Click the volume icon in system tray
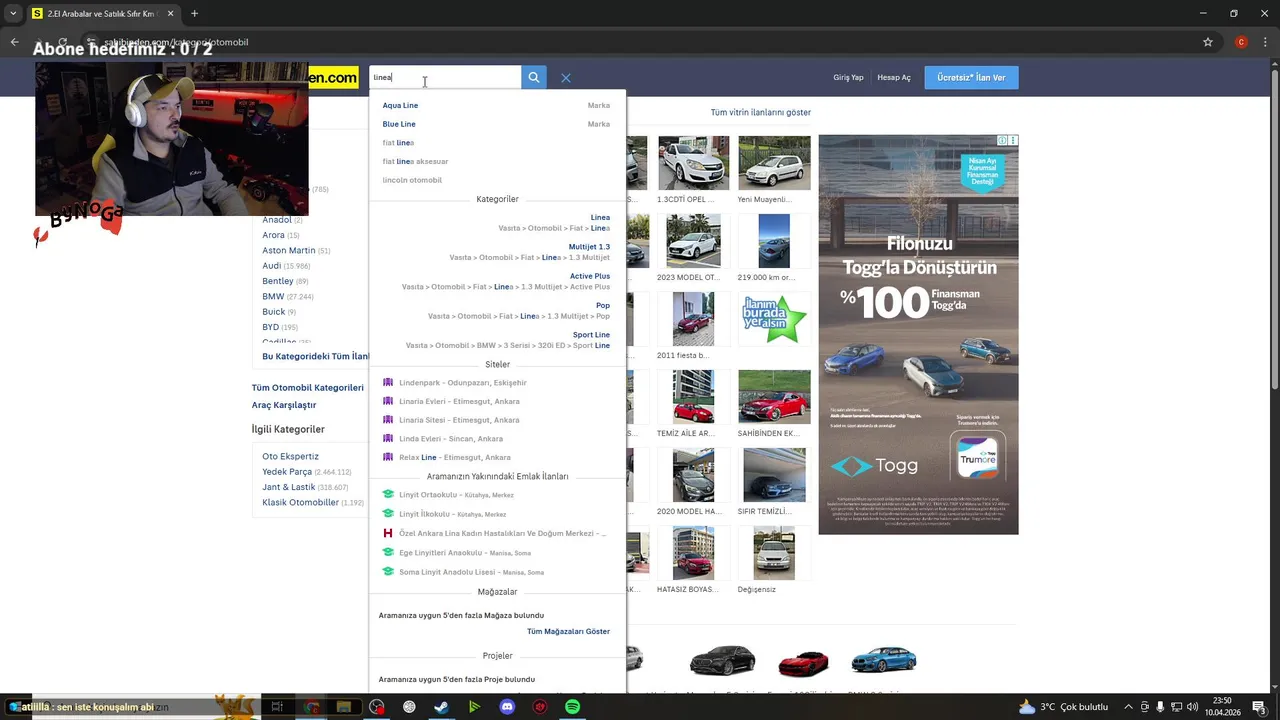 point(1192,707)
